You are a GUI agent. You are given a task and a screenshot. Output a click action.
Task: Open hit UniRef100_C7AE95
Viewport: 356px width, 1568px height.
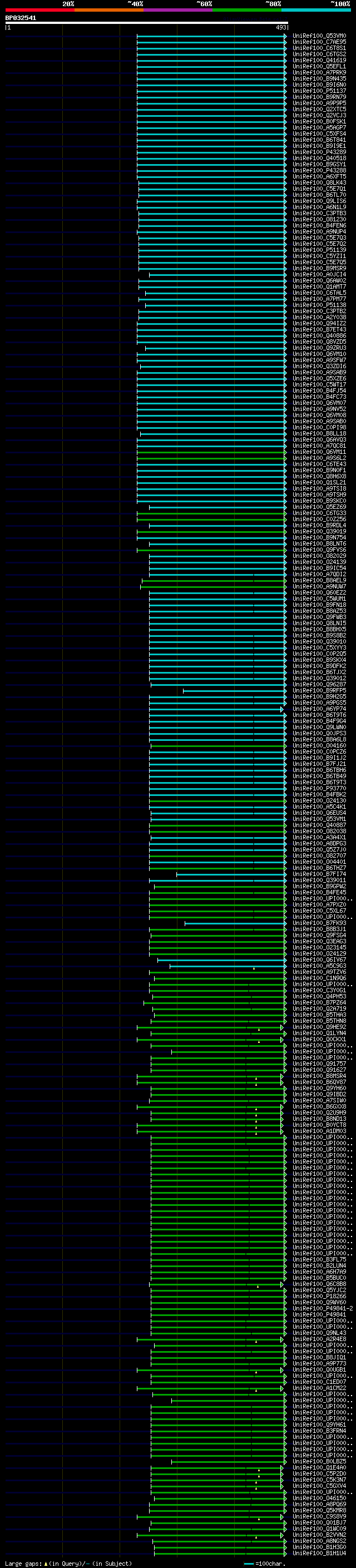[x=319, y=42]
